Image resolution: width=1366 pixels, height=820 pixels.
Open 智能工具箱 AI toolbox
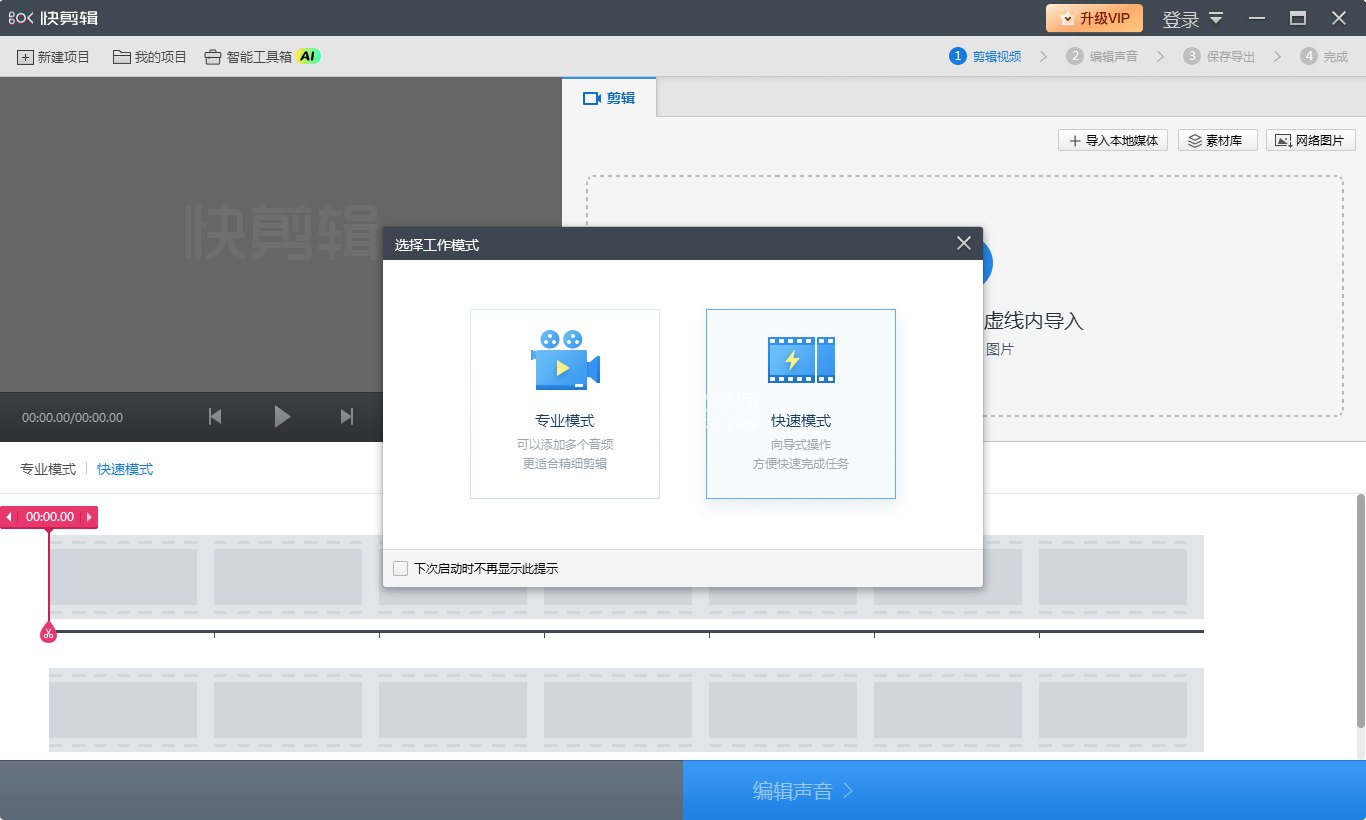pos(262,57)
